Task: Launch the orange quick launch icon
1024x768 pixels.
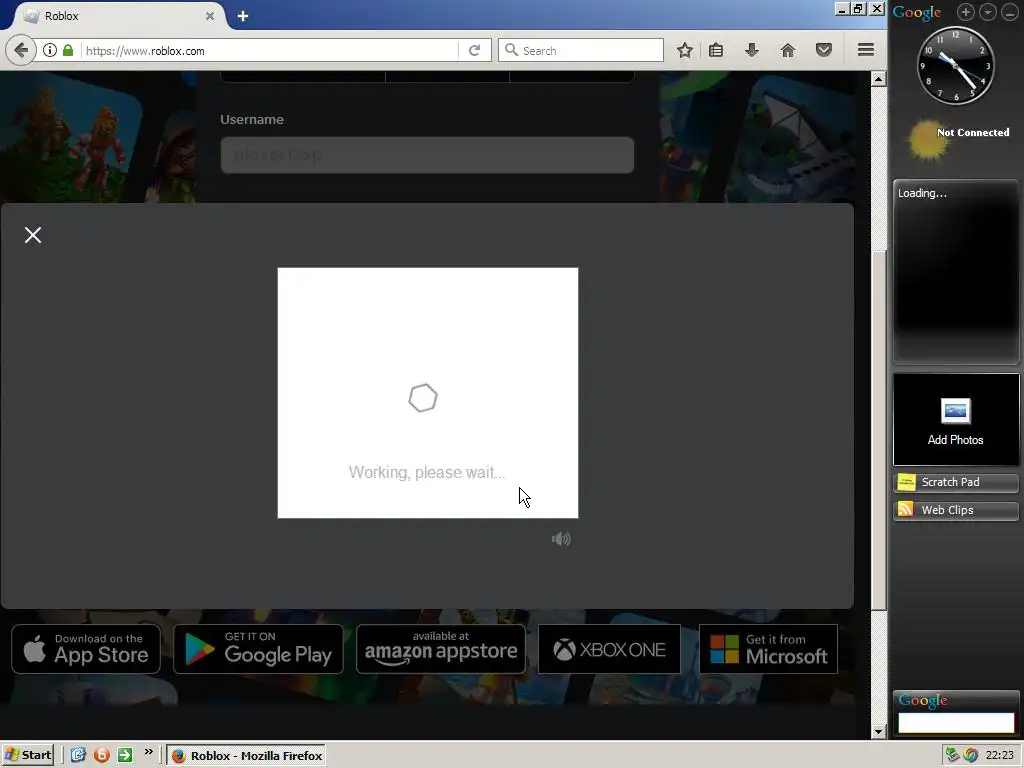Action: point(101,755)
